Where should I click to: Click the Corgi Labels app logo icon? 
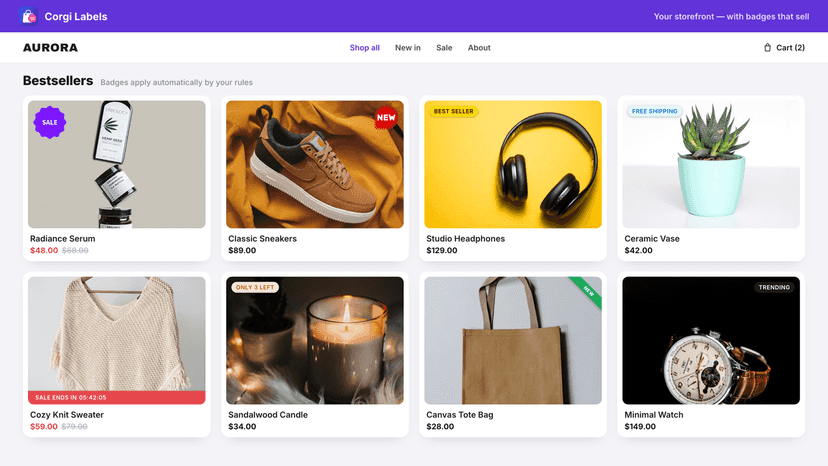pyautogui.click(x=29, y=16)
